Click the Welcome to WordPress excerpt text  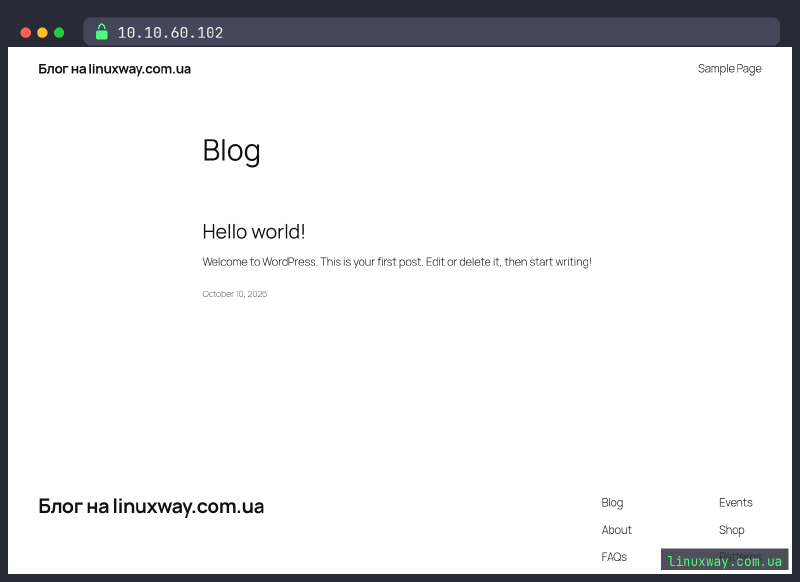[396, 262]
